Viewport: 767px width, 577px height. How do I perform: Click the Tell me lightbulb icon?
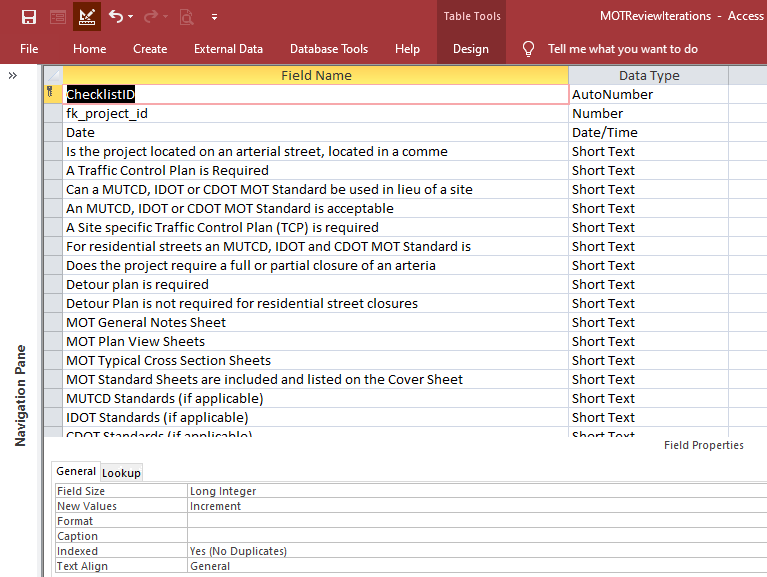tap(528, 49)
